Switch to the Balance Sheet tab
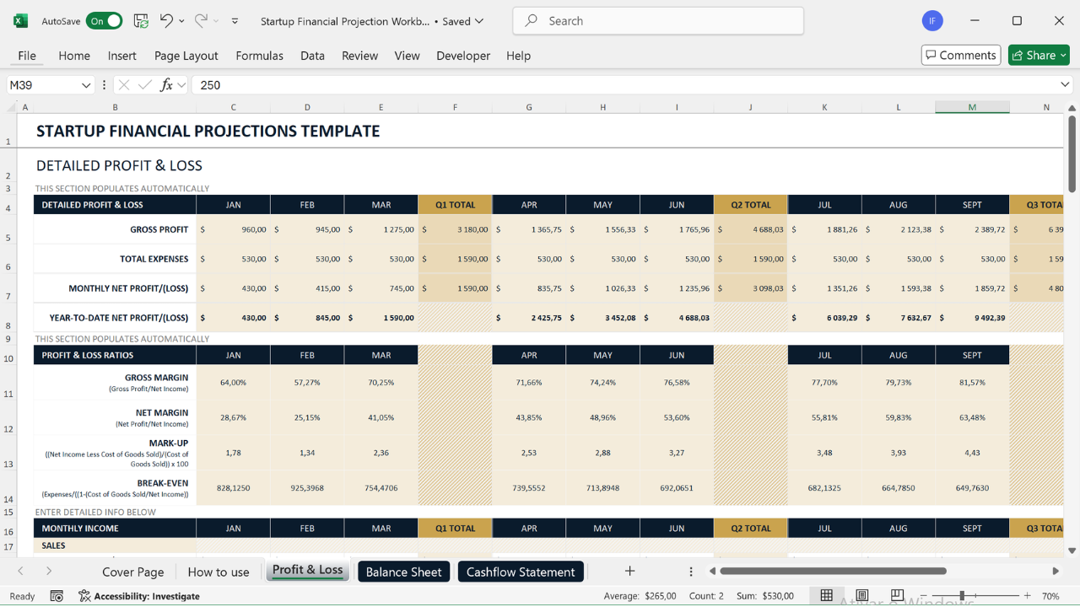The height and width of the screenshot is (607, 1080). pos(404,572)
